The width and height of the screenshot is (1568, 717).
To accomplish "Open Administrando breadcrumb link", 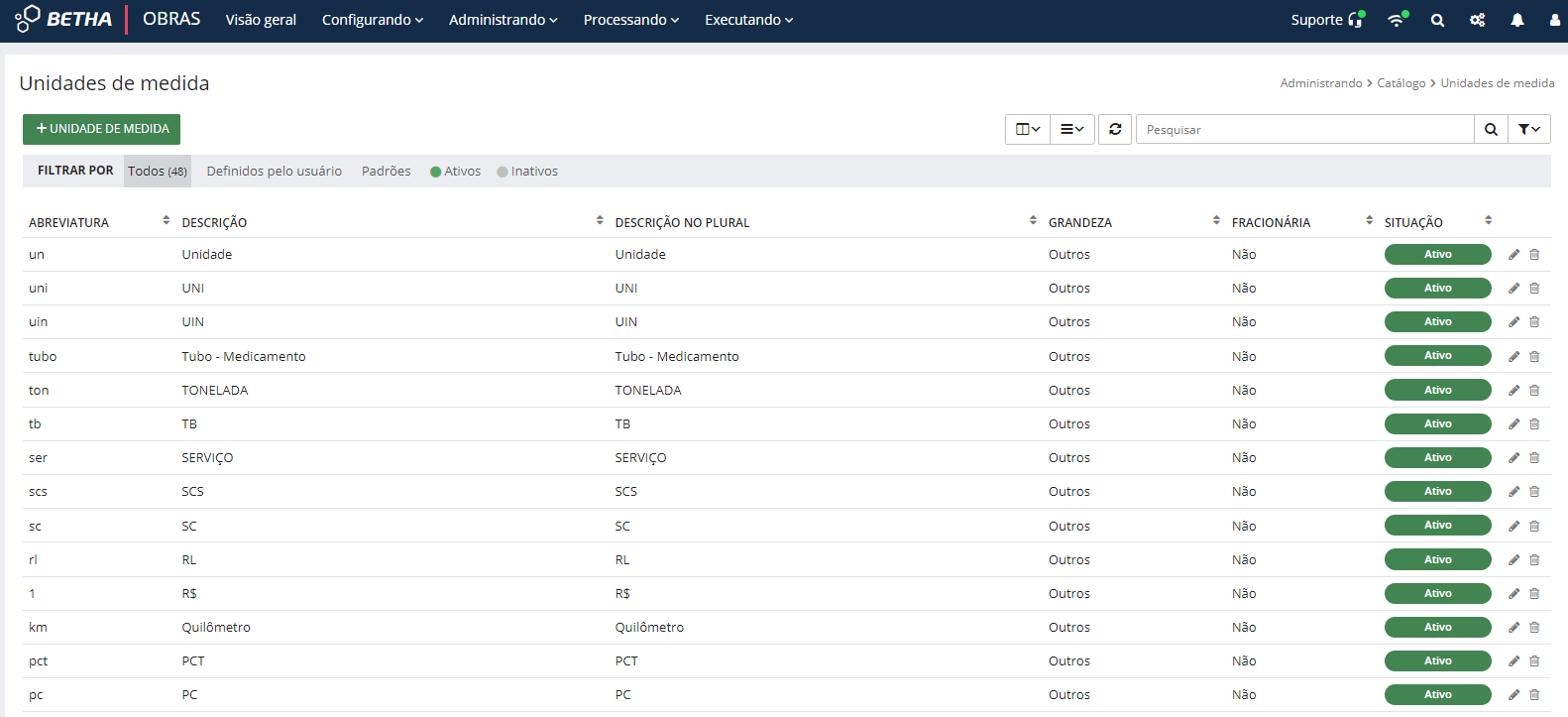I will pyautogui.click(x=1321, y=83).
